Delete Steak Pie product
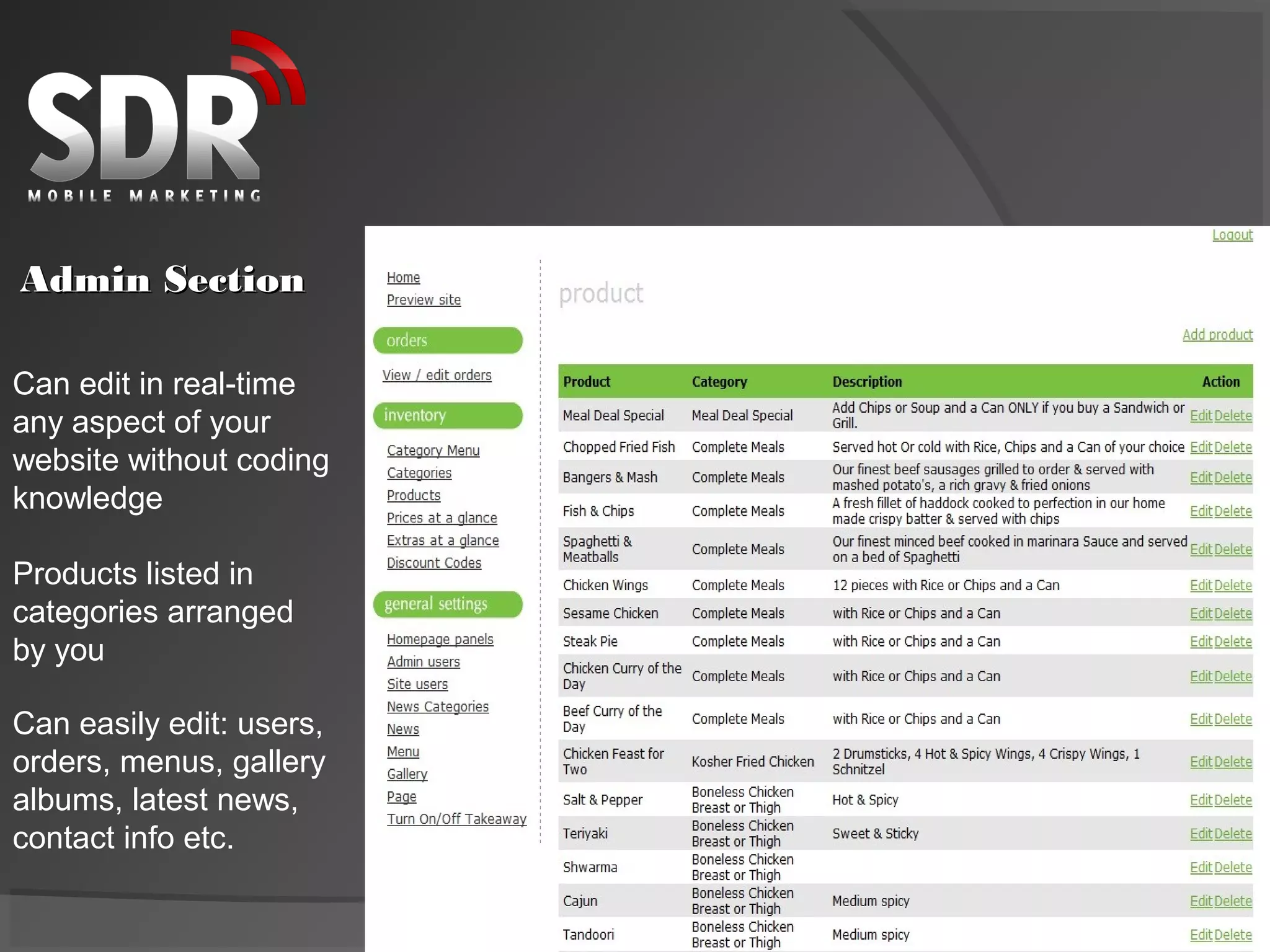The width and height of the screenshot is (1270, 952). click(1233, 642)
